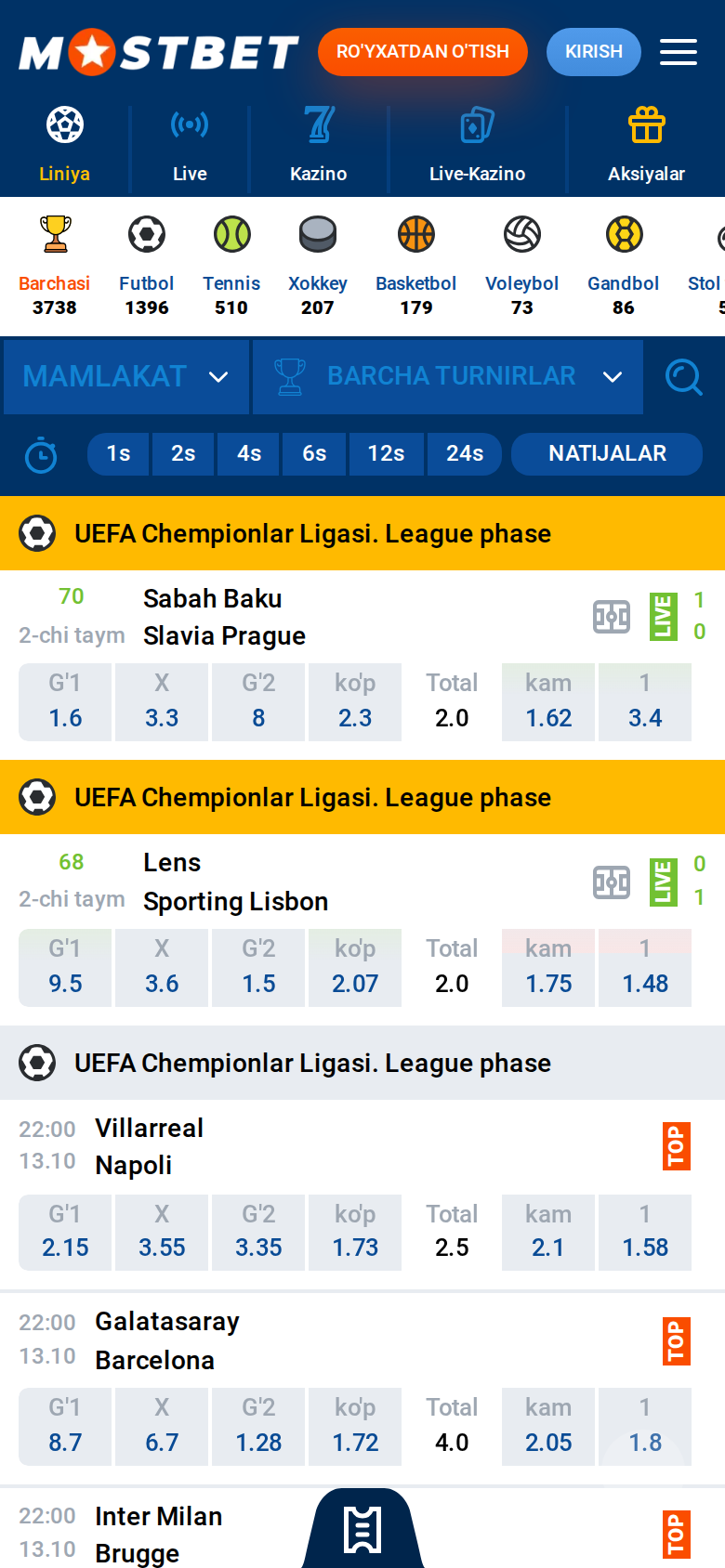Select G'1 odds 2.15 for Villarreal
The width and height of the screenshot is (725, 1568).
tap(65, 1233)
